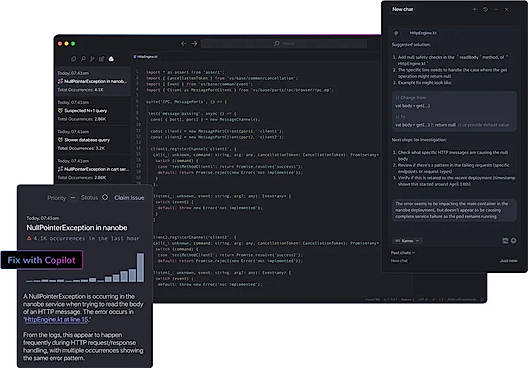Expand the 'Past chats' dropdown
Image resolution: width=528 pixels, height=368 pixels.
(403, 253)
